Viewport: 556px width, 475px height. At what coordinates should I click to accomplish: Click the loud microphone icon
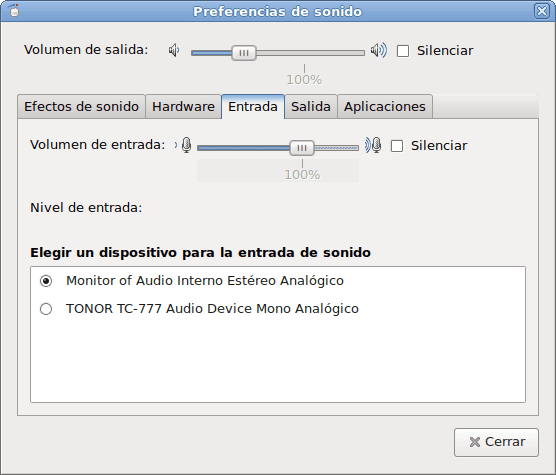coord(373,145)
